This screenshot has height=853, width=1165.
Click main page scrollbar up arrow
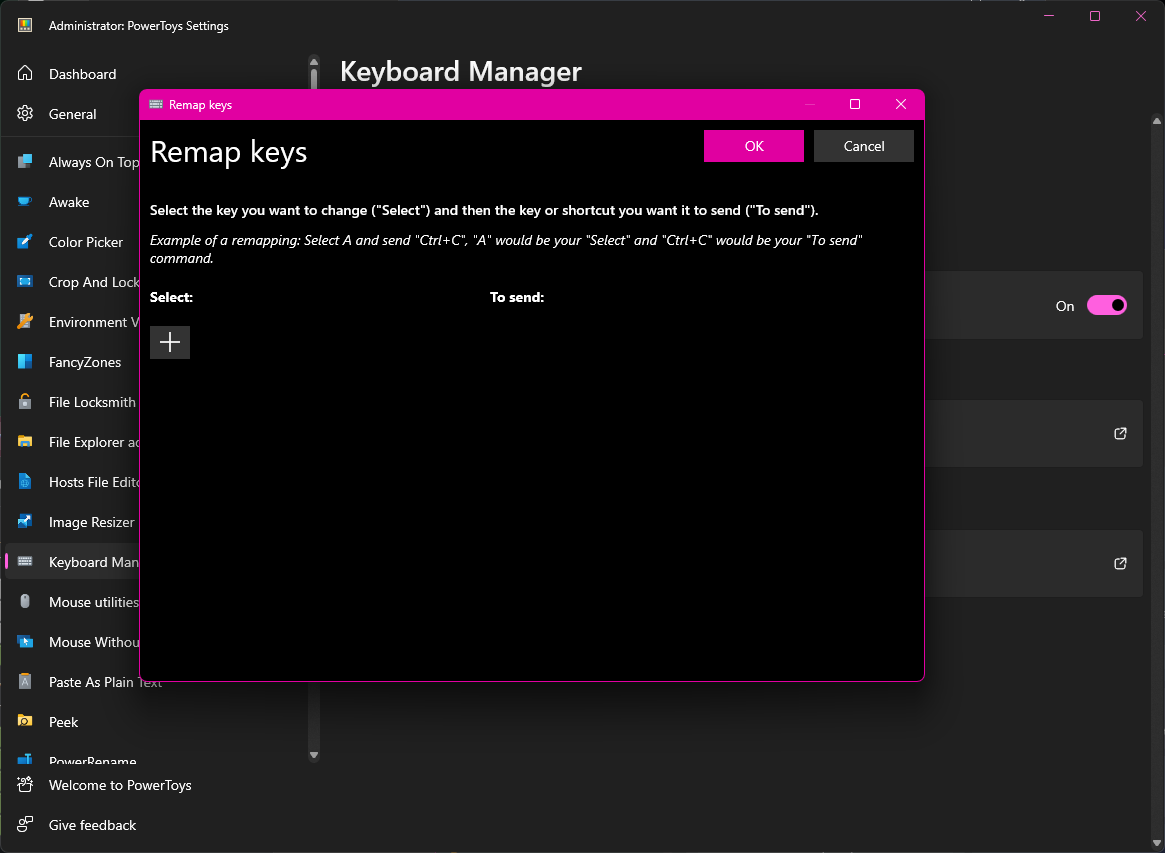pos(1157,120)
